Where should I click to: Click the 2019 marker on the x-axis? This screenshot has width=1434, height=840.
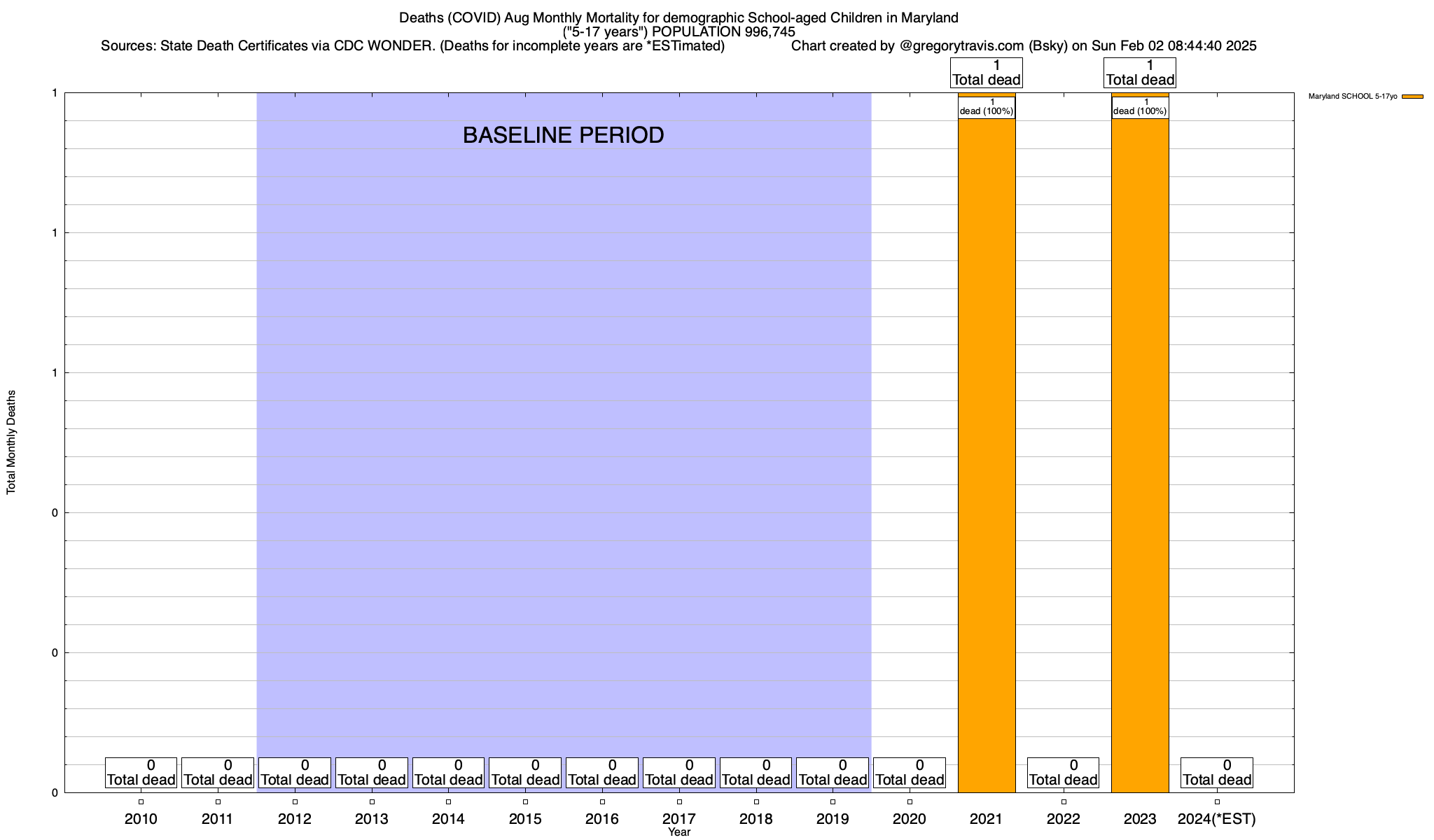tap(833, 802)
